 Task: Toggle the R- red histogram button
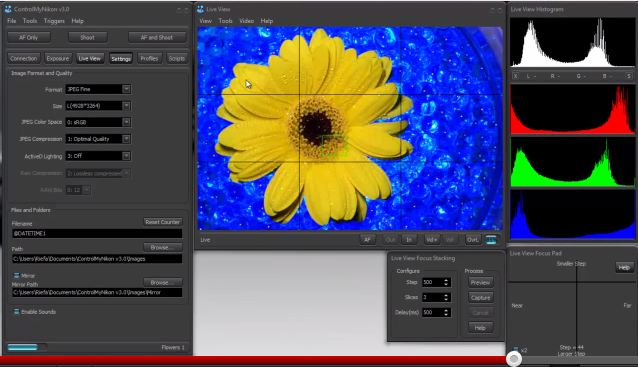pos(555,76)
